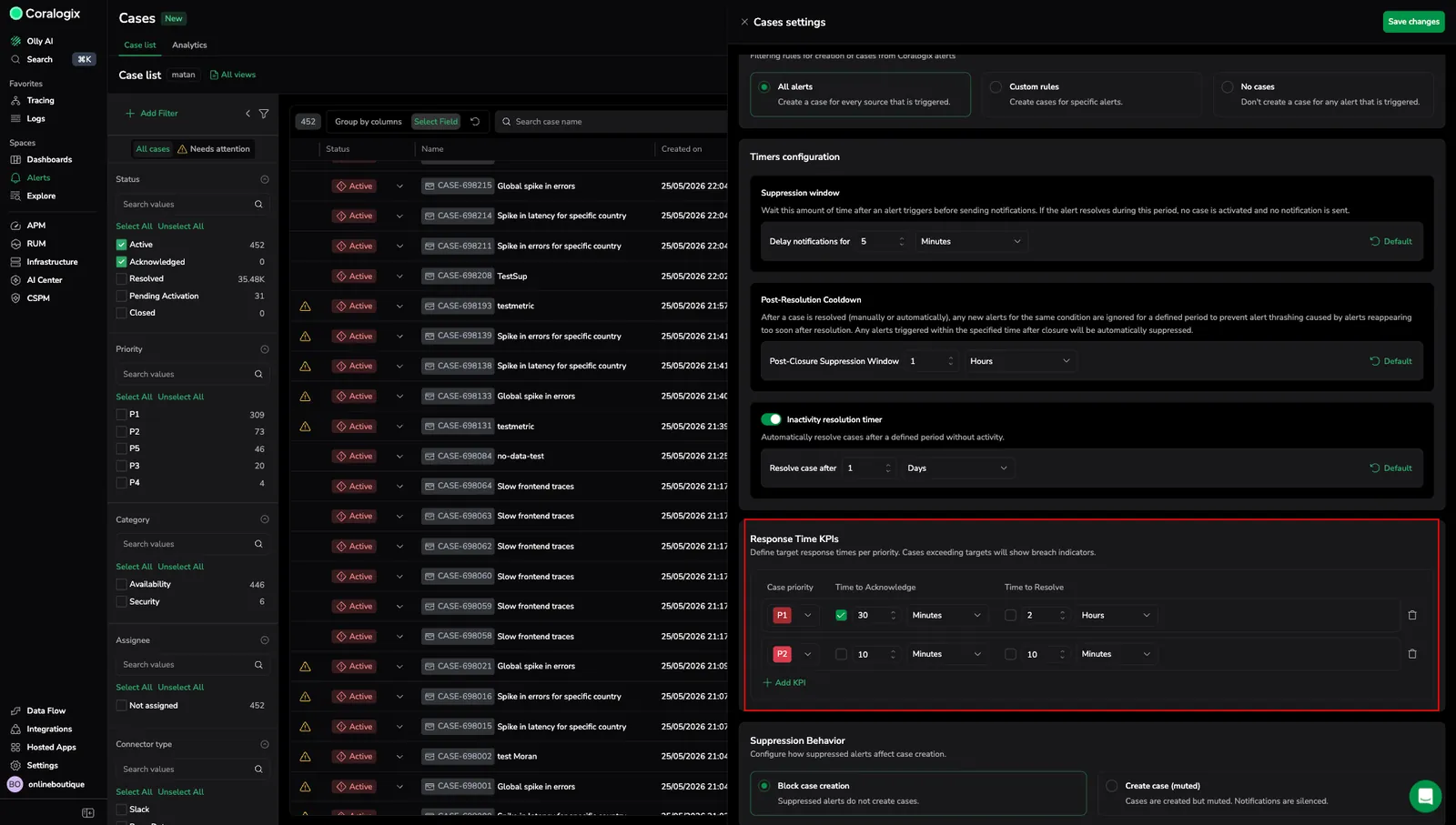Select the All cases tab
Screen dimensions: 1456x825
point(153,149)
